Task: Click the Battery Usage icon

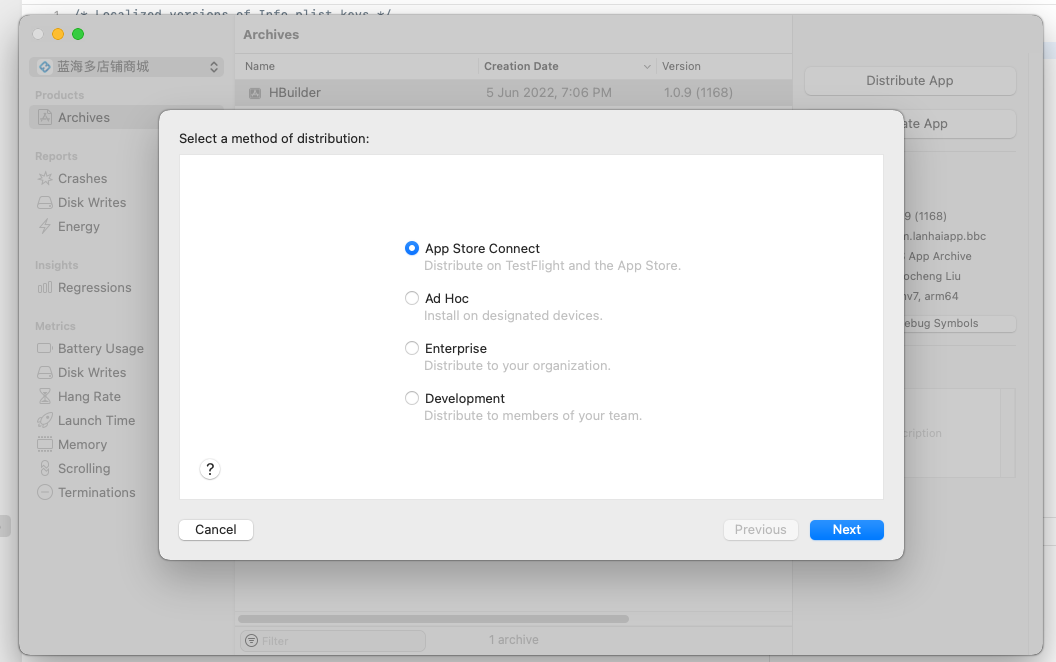Action: click(45, 349)
